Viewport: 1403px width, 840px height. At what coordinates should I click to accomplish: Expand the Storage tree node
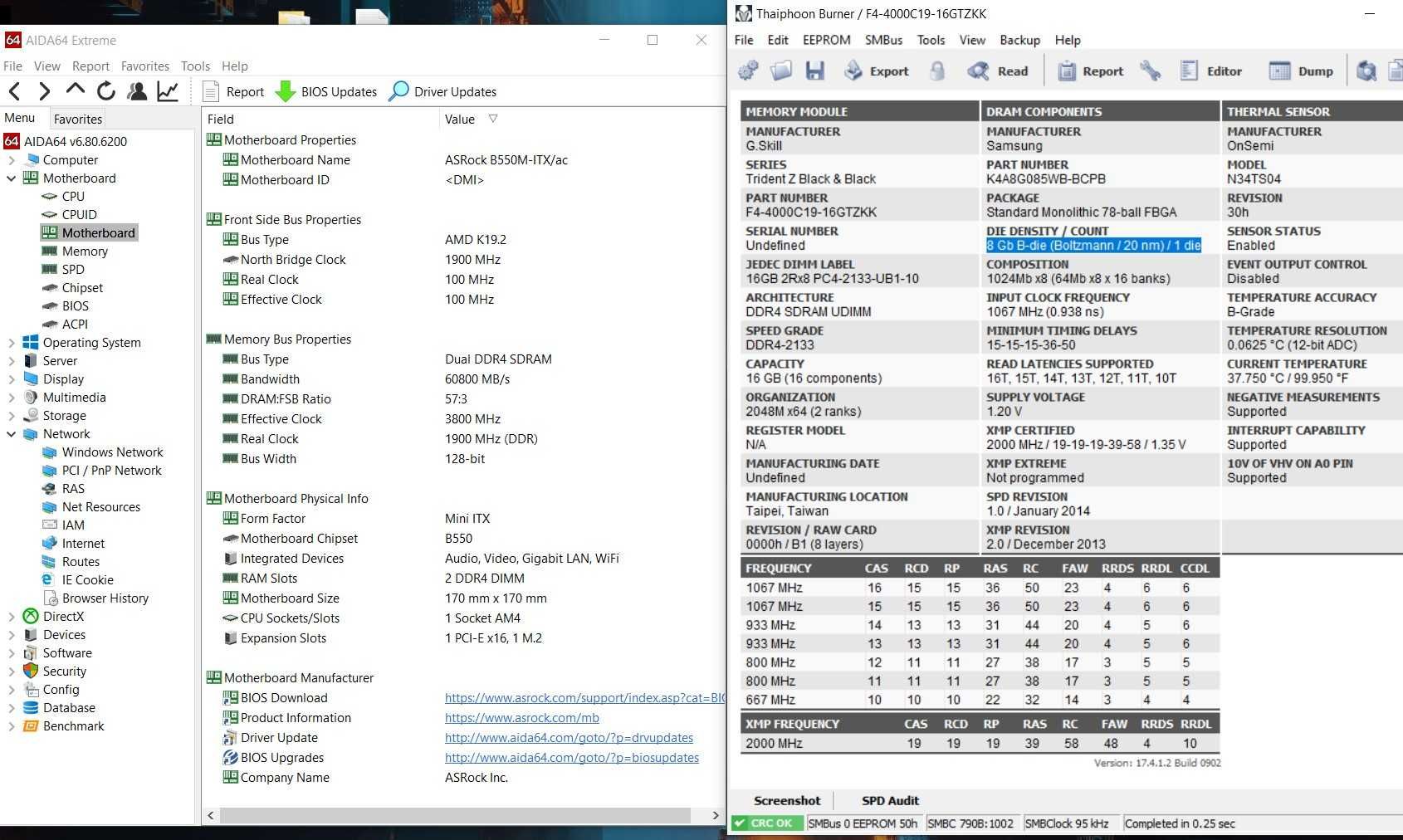tap(12, 415)
